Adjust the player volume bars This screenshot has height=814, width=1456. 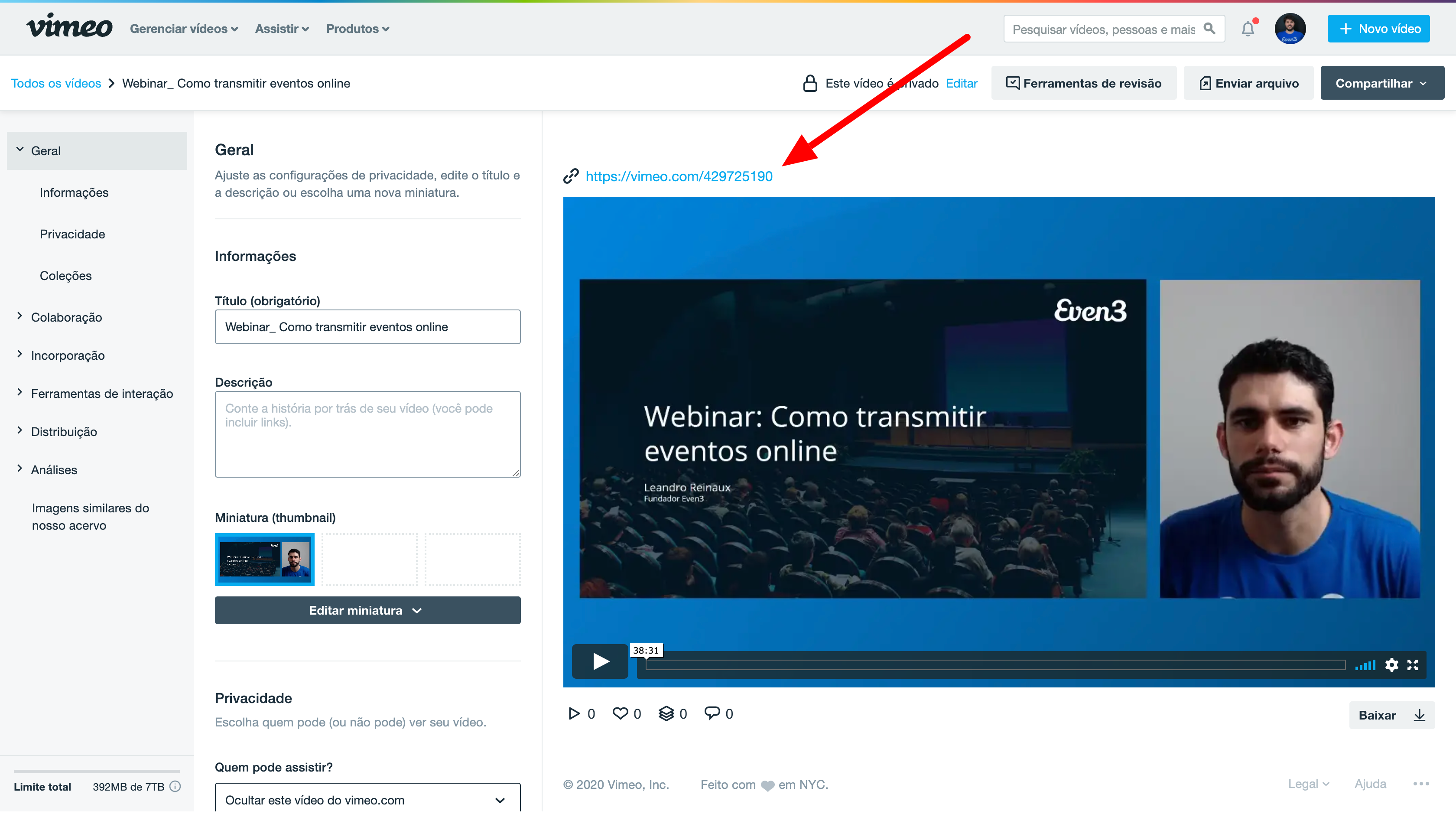tap(1365, 665)
